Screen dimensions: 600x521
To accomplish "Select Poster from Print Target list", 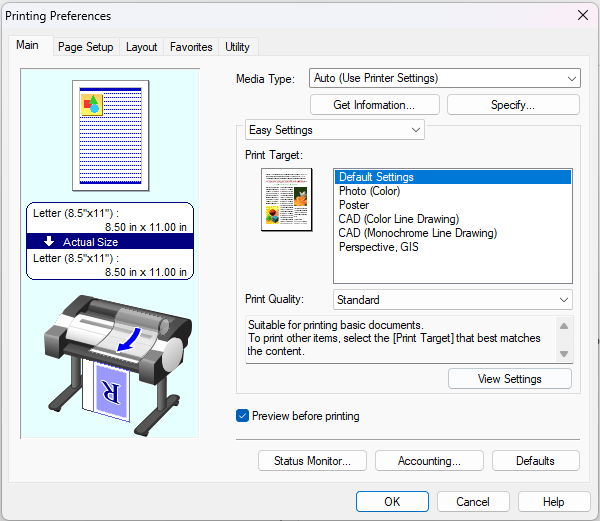I will tap(354, 206).
